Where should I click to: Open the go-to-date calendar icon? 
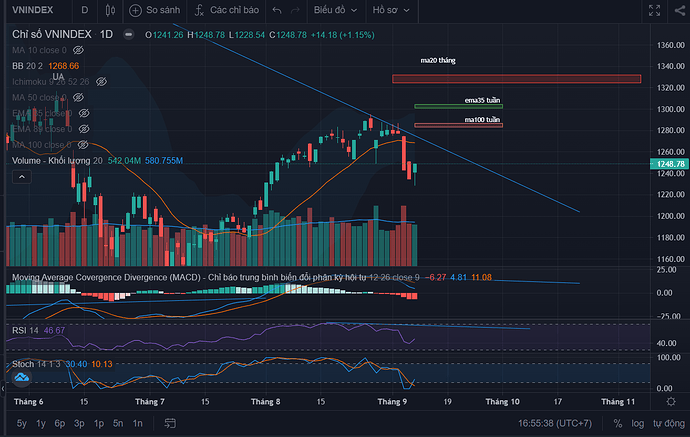pyautogui.click(x=170, y=423)
